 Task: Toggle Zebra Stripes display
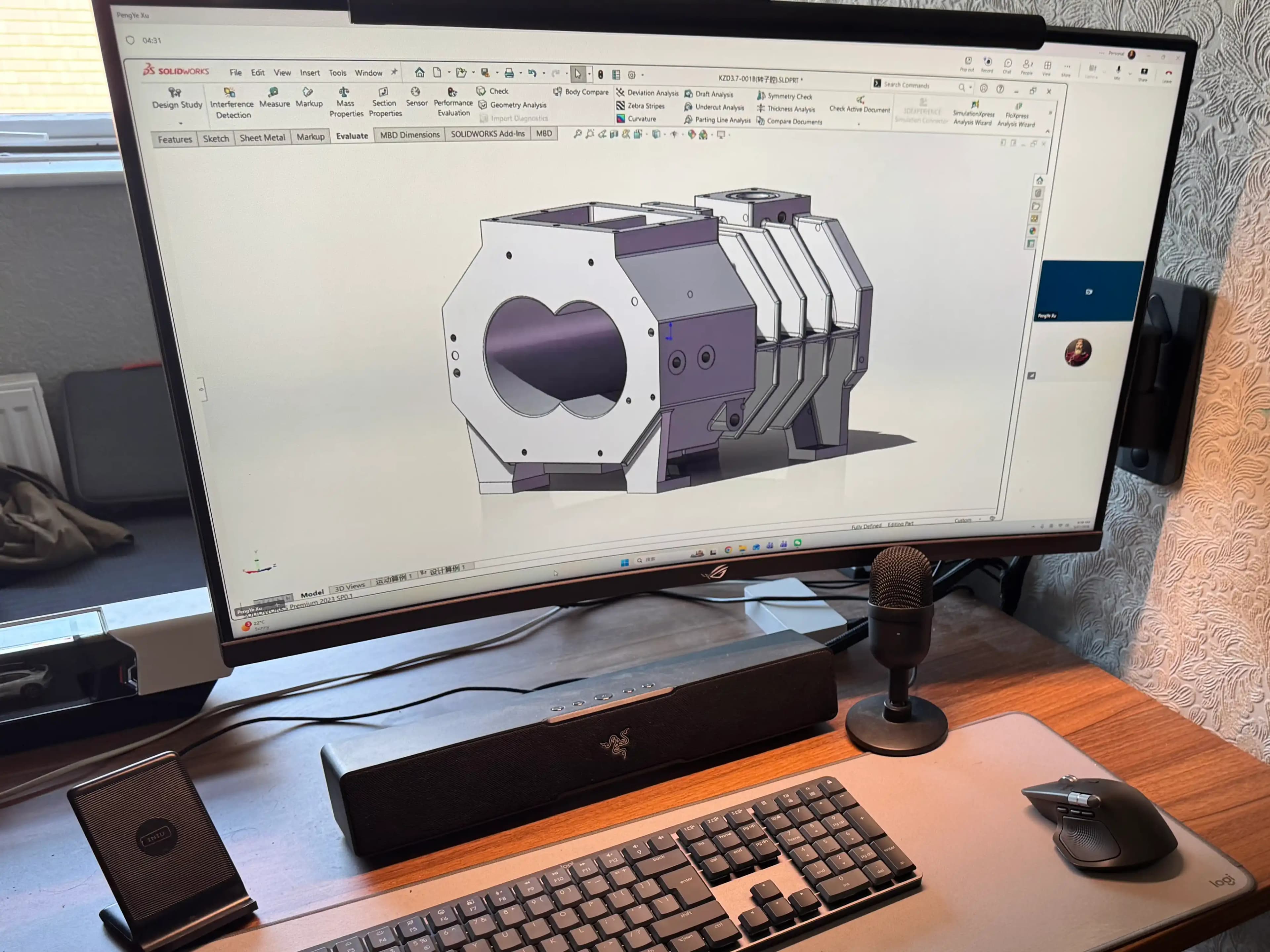[640, 106]
